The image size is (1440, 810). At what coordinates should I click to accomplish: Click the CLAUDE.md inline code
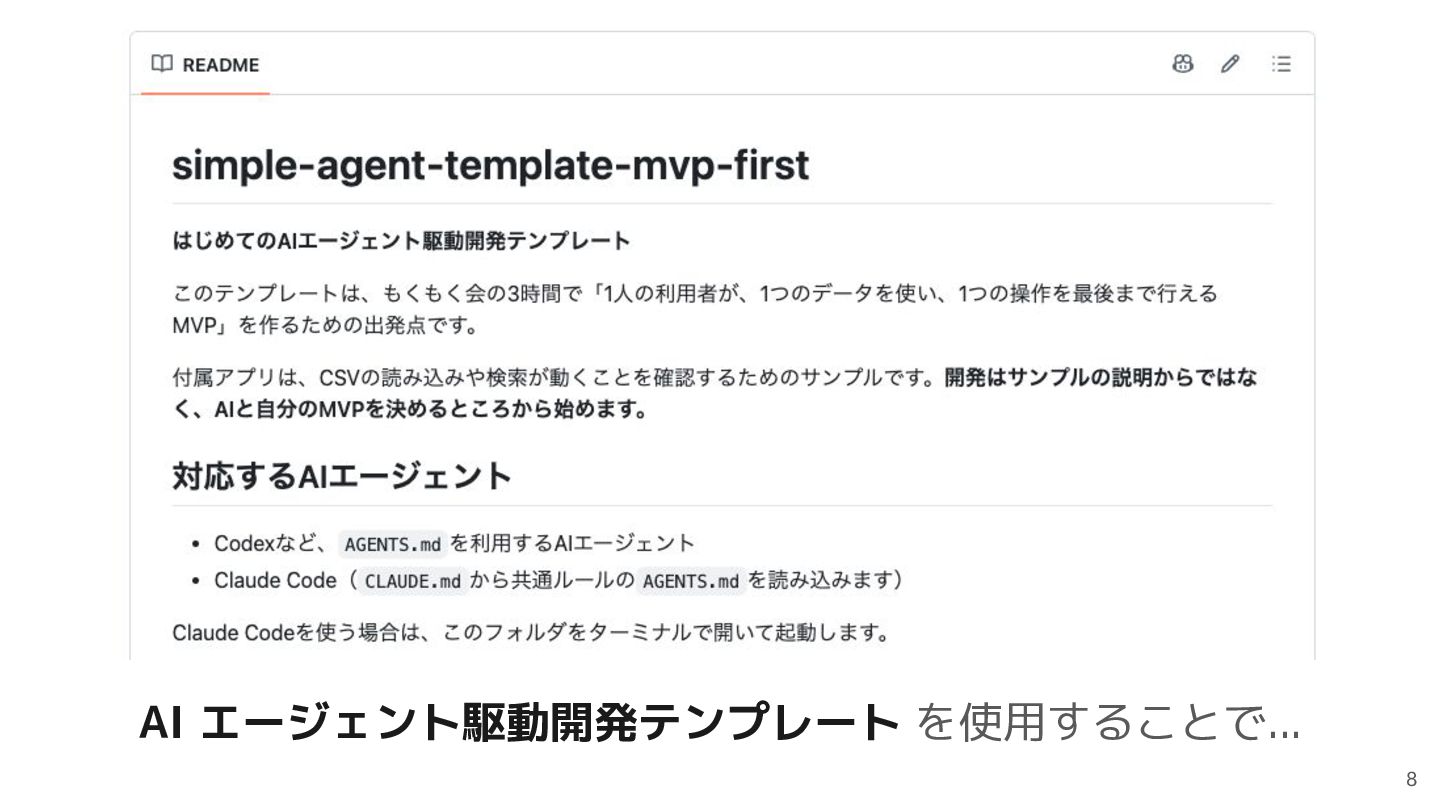coord(413,581)
